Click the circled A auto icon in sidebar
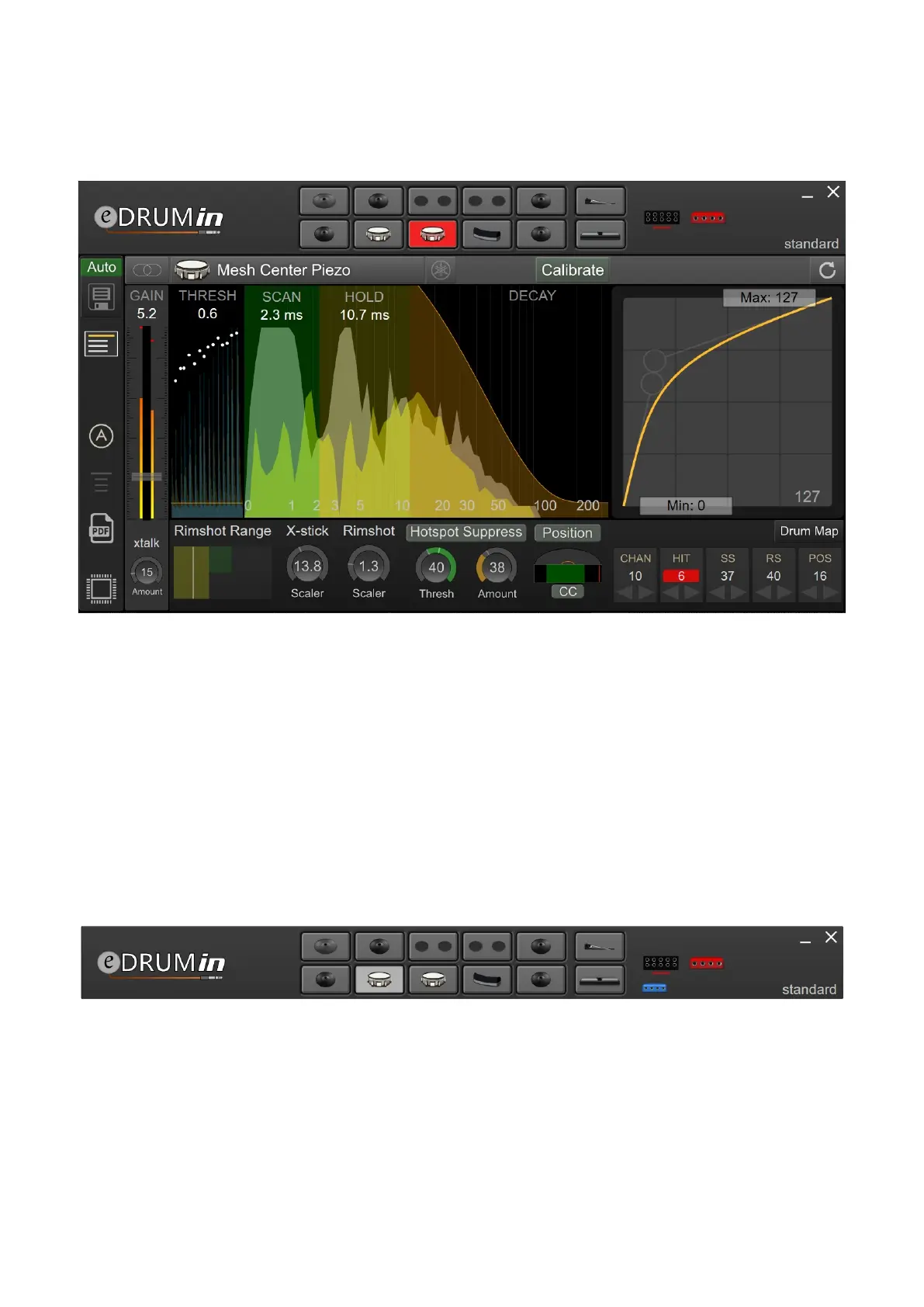The width and height of the screenshot is (924, 1307). [101, 436]
